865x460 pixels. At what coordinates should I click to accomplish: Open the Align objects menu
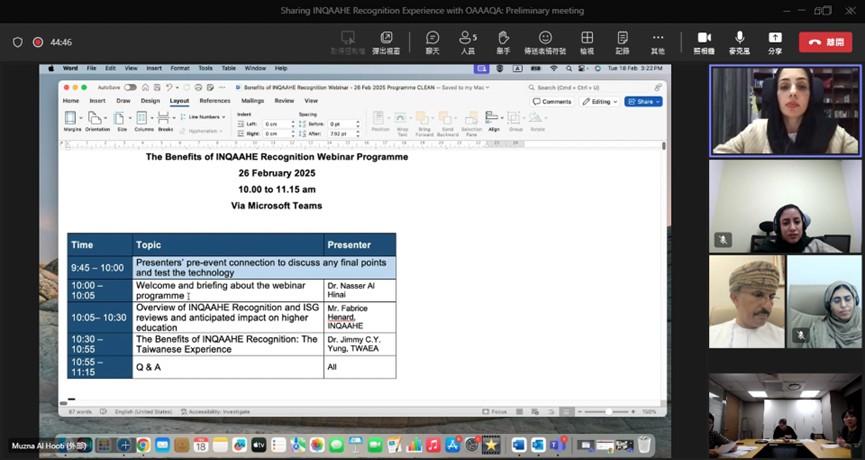click(x=493, y=121)
